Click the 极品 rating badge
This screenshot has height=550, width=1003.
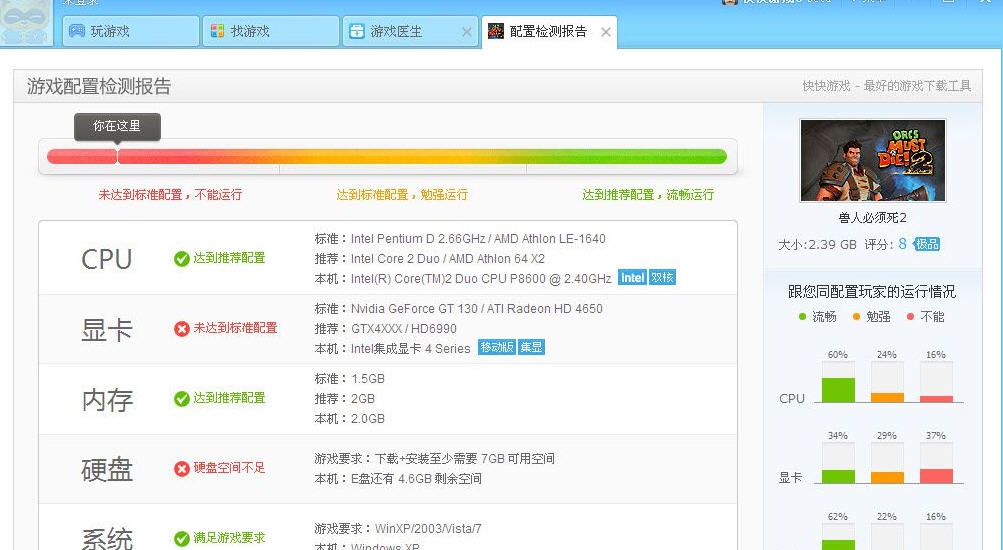point(926,244)
